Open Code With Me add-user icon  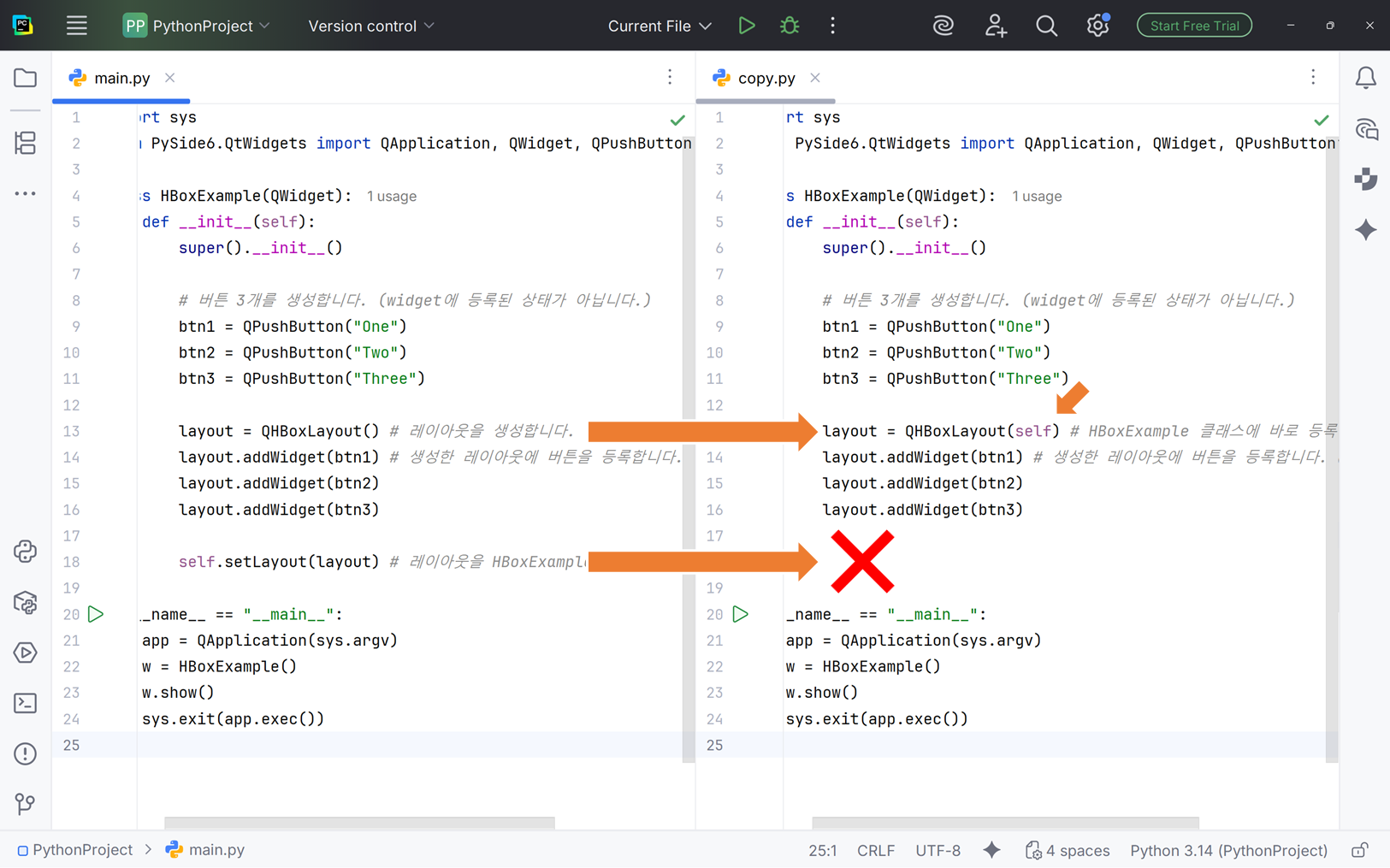(995, 26)
